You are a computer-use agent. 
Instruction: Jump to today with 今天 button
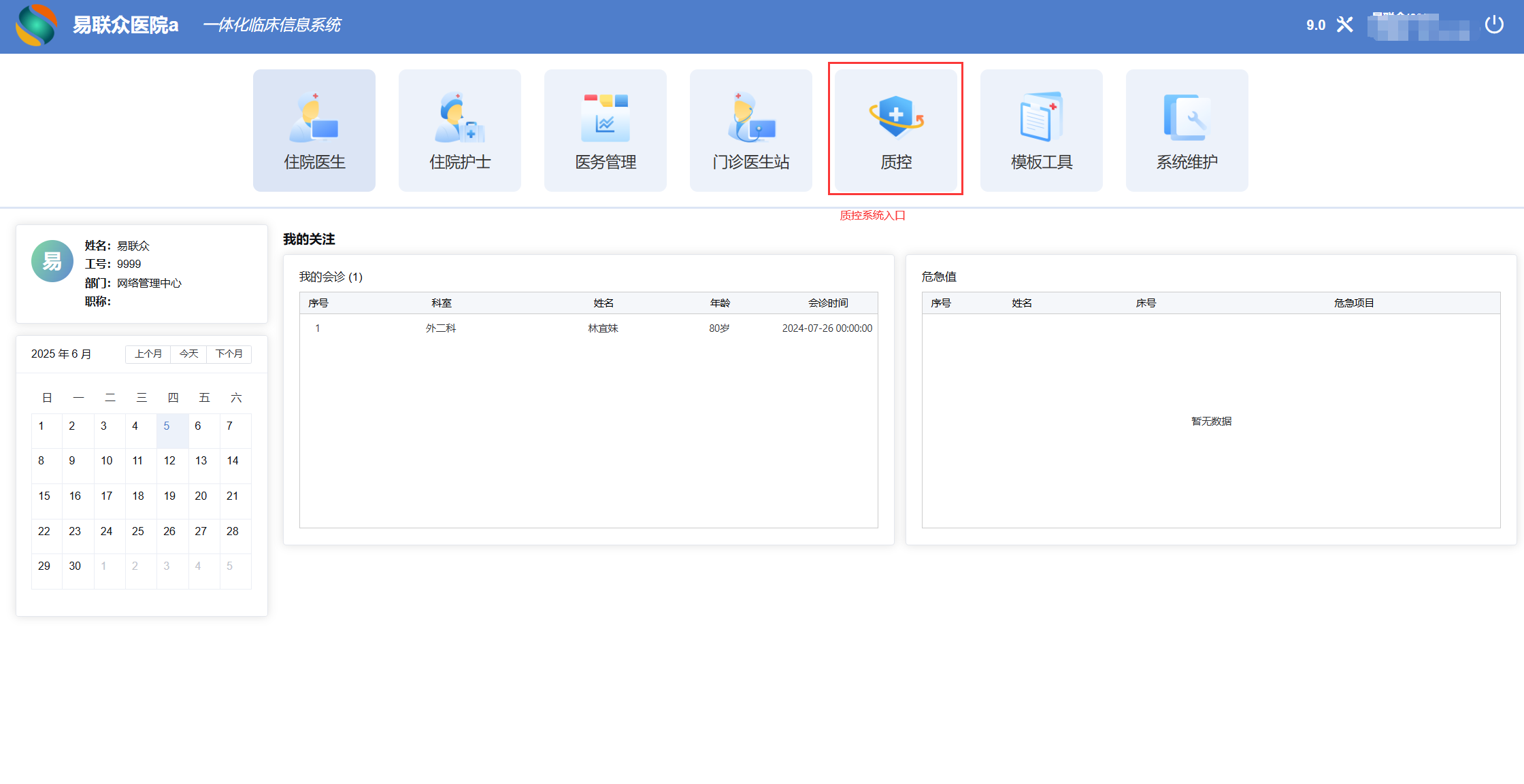188,354
